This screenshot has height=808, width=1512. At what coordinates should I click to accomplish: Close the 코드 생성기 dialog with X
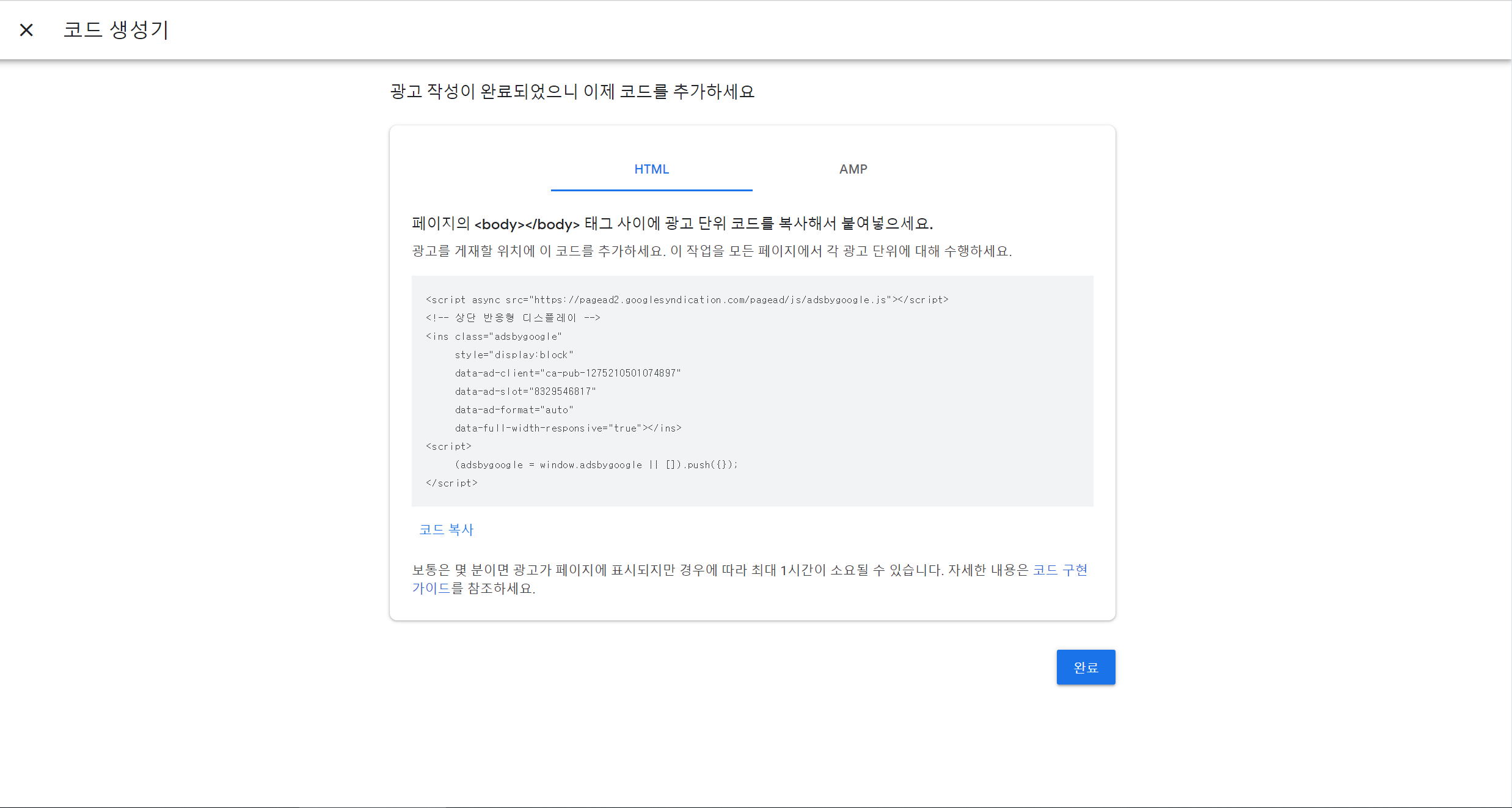26,29
